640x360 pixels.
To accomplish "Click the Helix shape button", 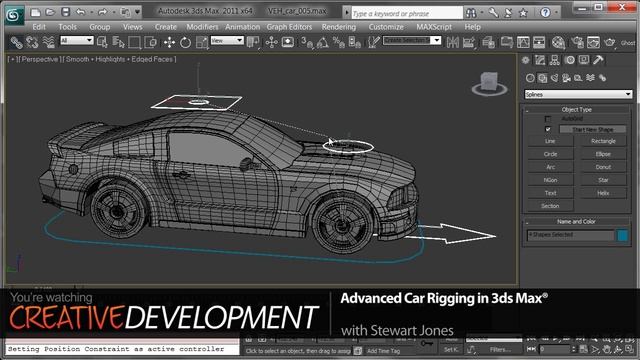I will 603,193.
